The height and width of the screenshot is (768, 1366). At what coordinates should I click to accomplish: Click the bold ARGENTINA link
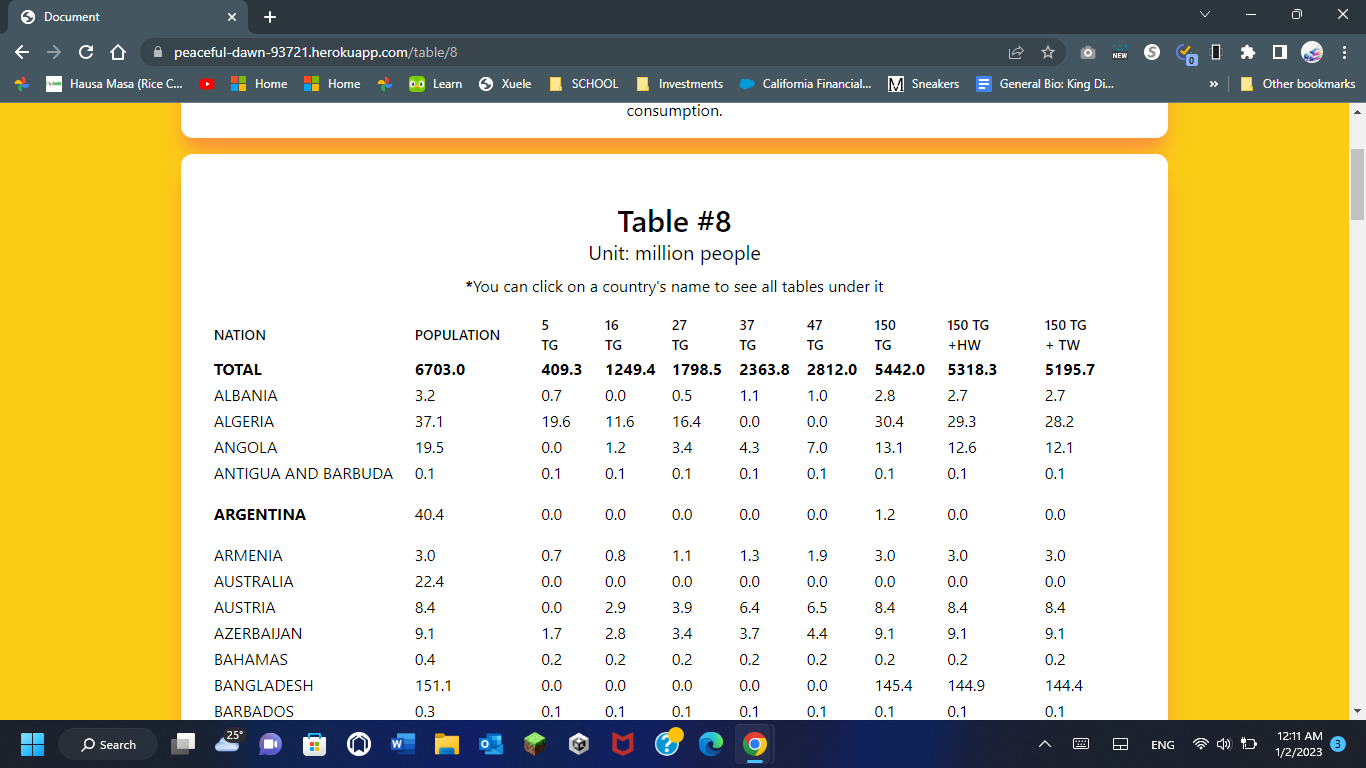pos(260,515)
